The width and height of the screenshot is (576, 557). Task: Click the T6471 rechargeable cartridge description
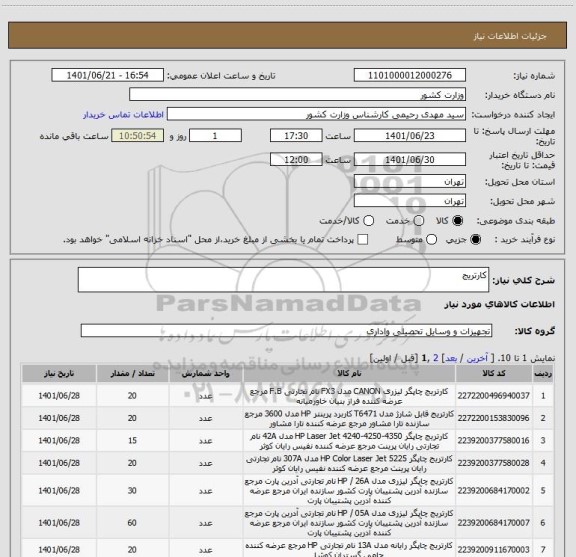click(349, 418)
